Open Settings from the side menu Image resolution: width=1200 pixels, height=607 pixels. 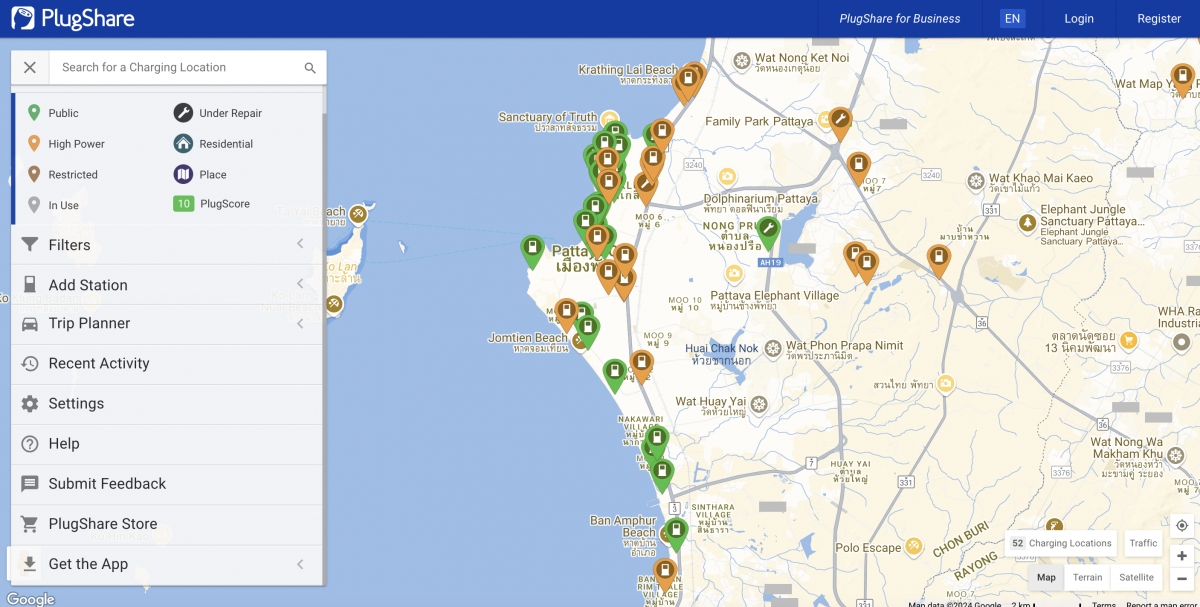(167, 404)
